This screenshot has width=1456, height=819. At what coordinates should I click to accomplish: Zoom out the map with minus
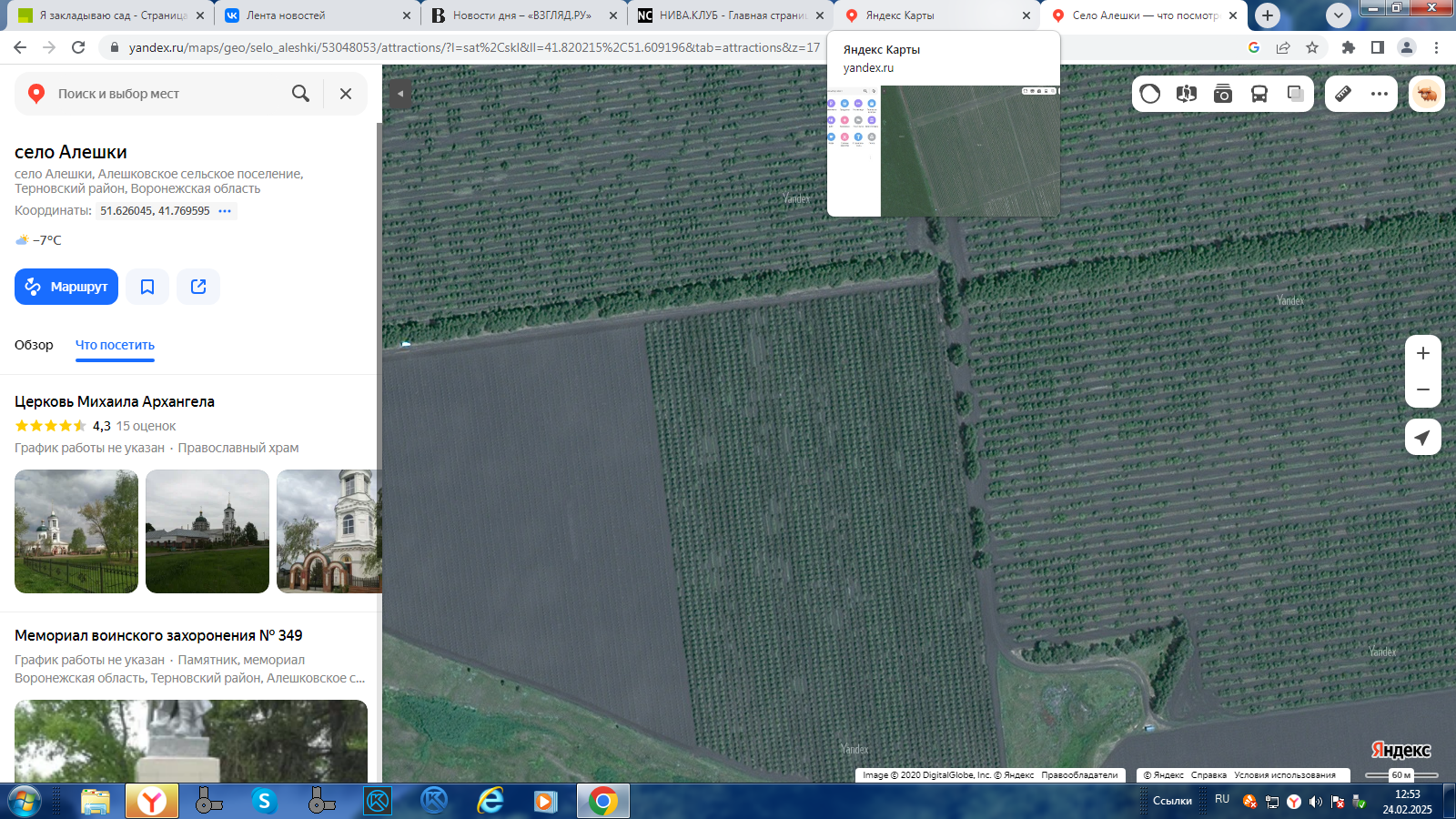[1423, 389]
